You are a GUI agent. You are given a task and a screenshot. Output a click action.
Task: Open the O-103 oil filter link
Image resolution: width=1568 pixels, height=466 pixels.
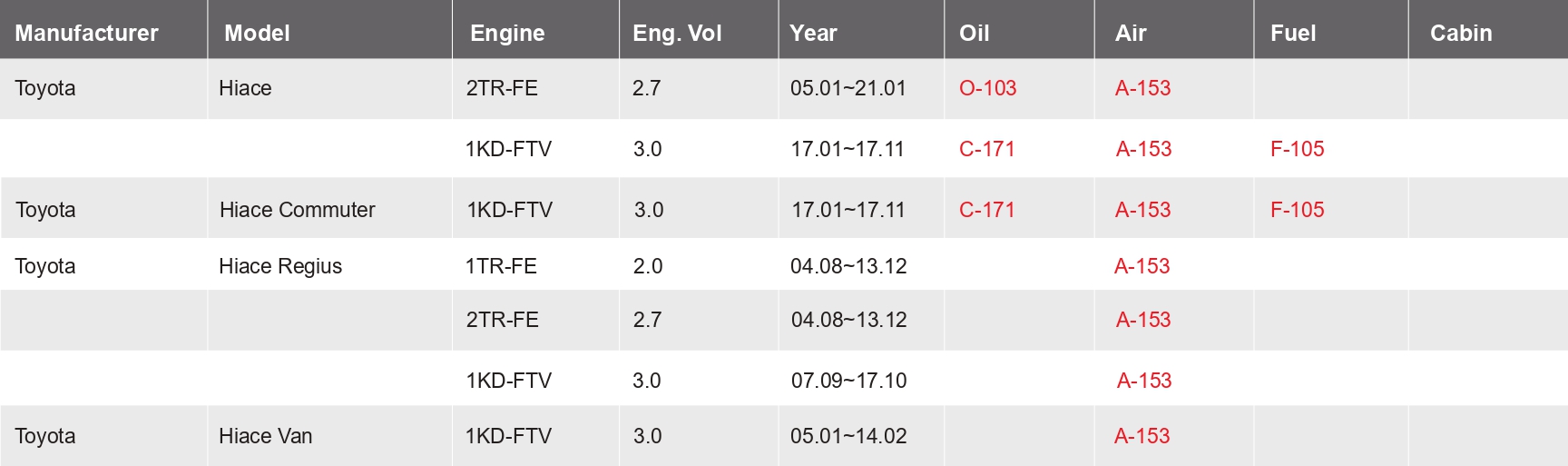pyautogui.click(x=987, y=88)
